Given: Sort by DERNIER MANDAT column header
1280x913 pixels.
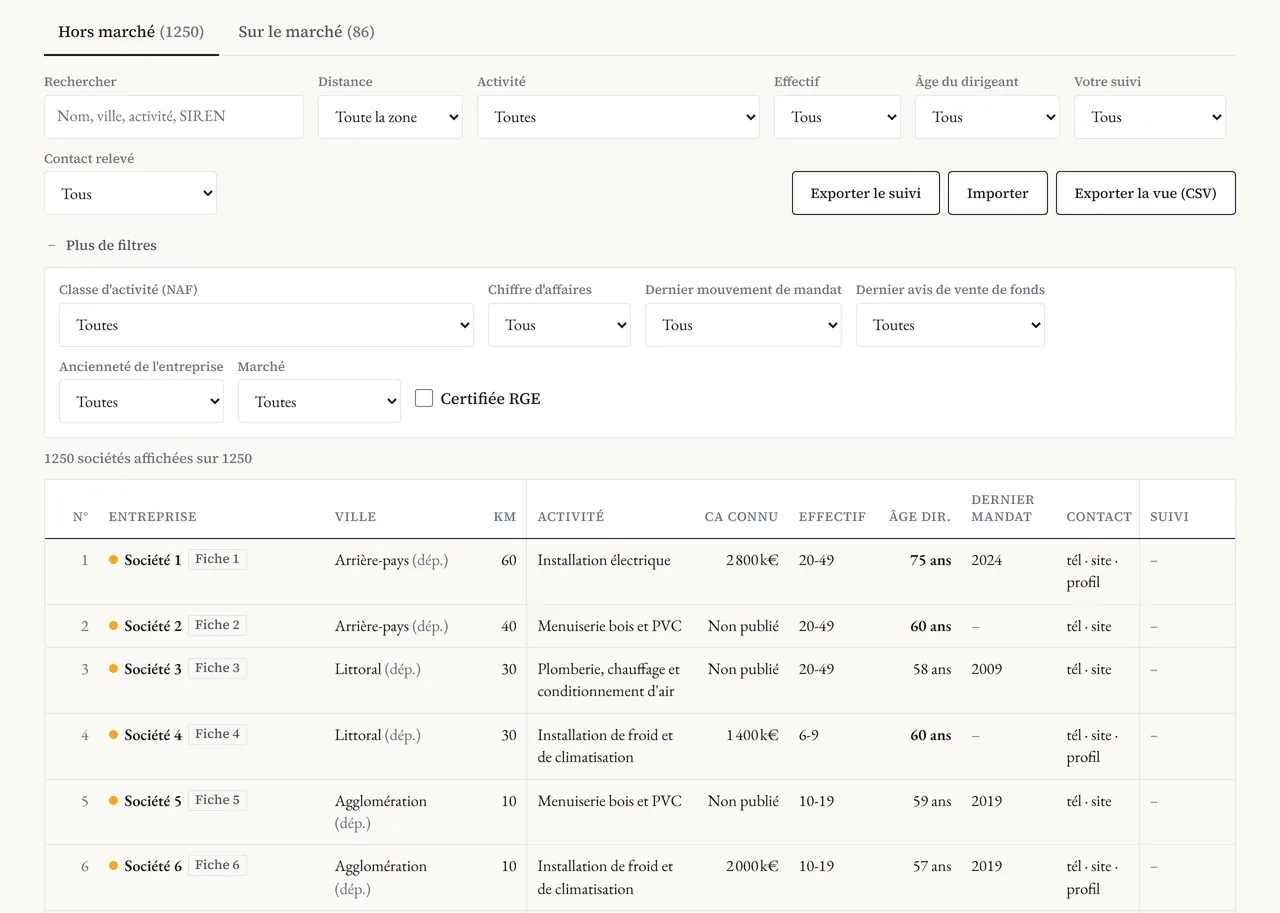Looking at the screenshot, I should pos(1003,508).
